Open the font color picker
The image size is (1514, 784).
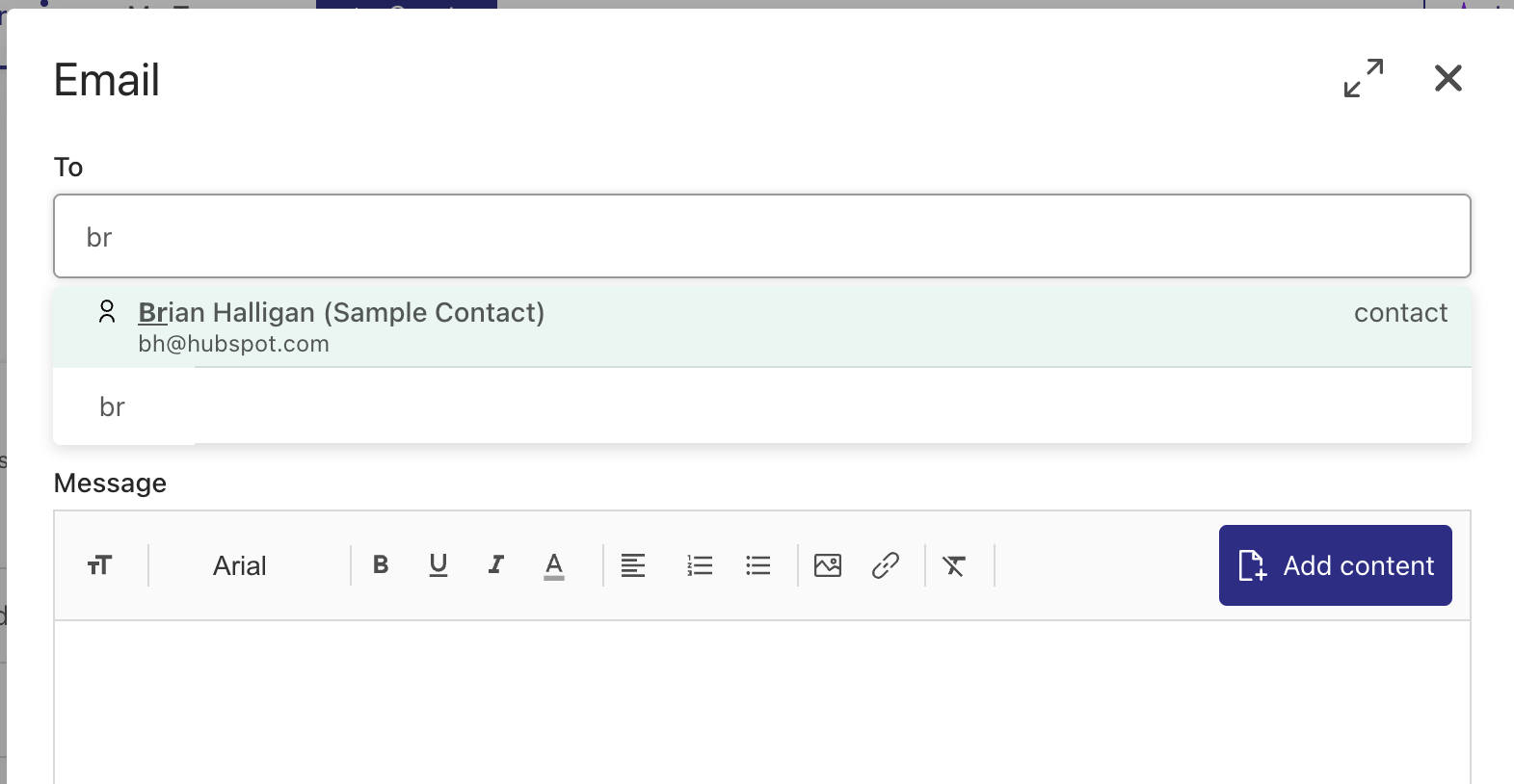(x=553, y=565)
